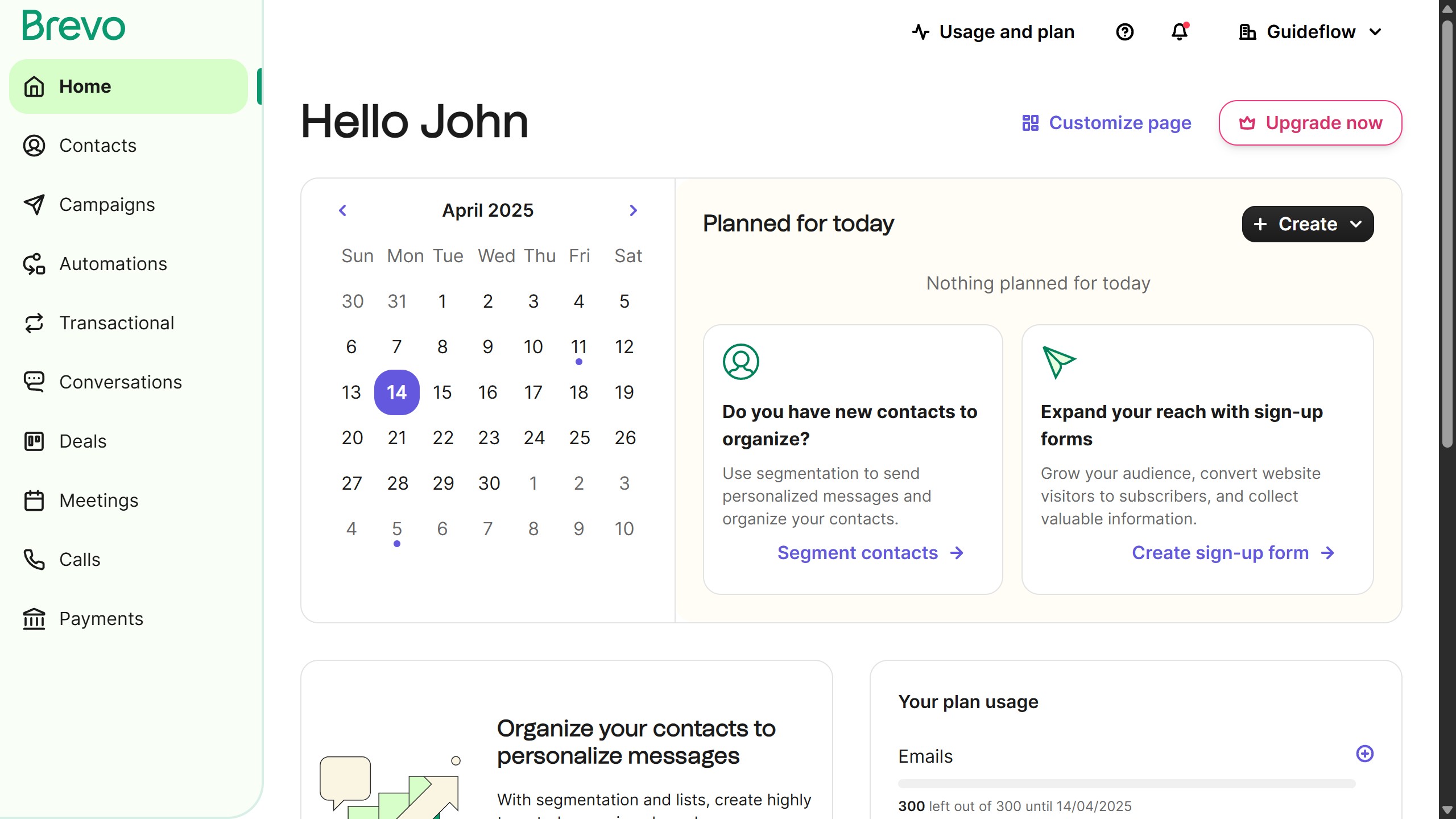The height and width of the screenshot is (819, 1456).
Task: Click the Emails usage progress bar
Action: click(x=1126, y=784)
